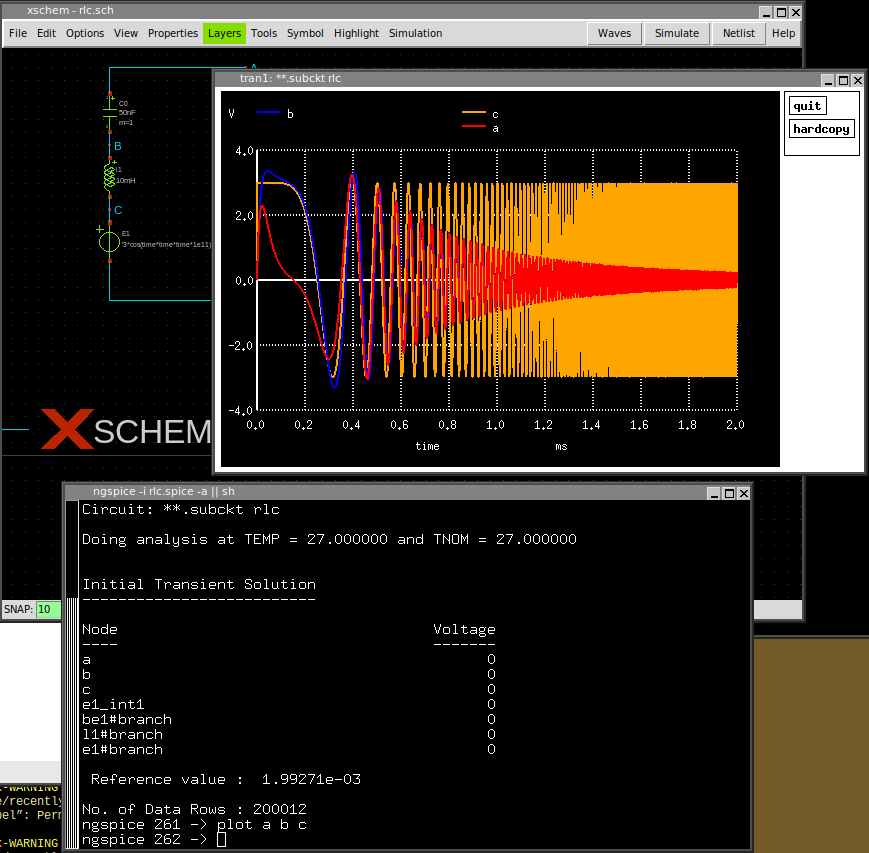
Task: Click the blue legend line for b
Action: coord(269,114)
